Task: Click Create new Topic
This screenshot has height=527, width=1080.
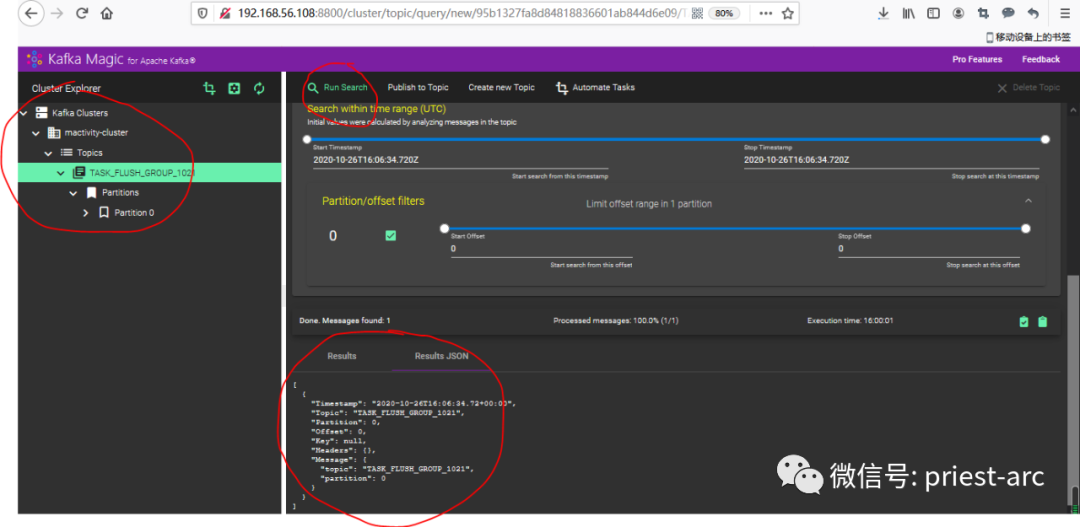Action: (x=501, y=87)
